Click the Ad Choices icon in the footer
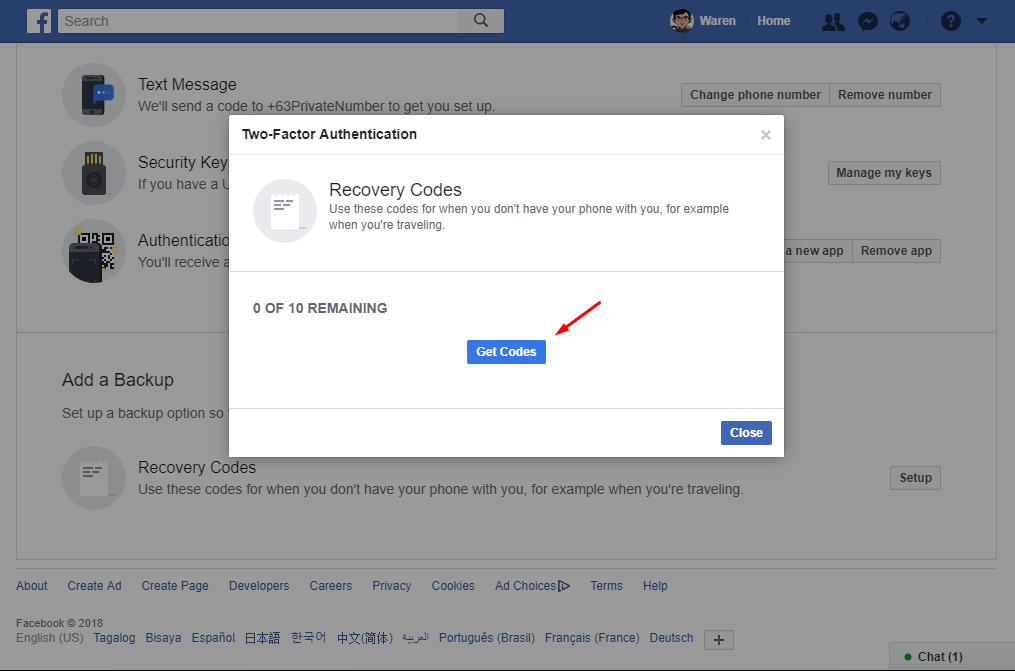1015x671 pixels. tap(563, 585)
